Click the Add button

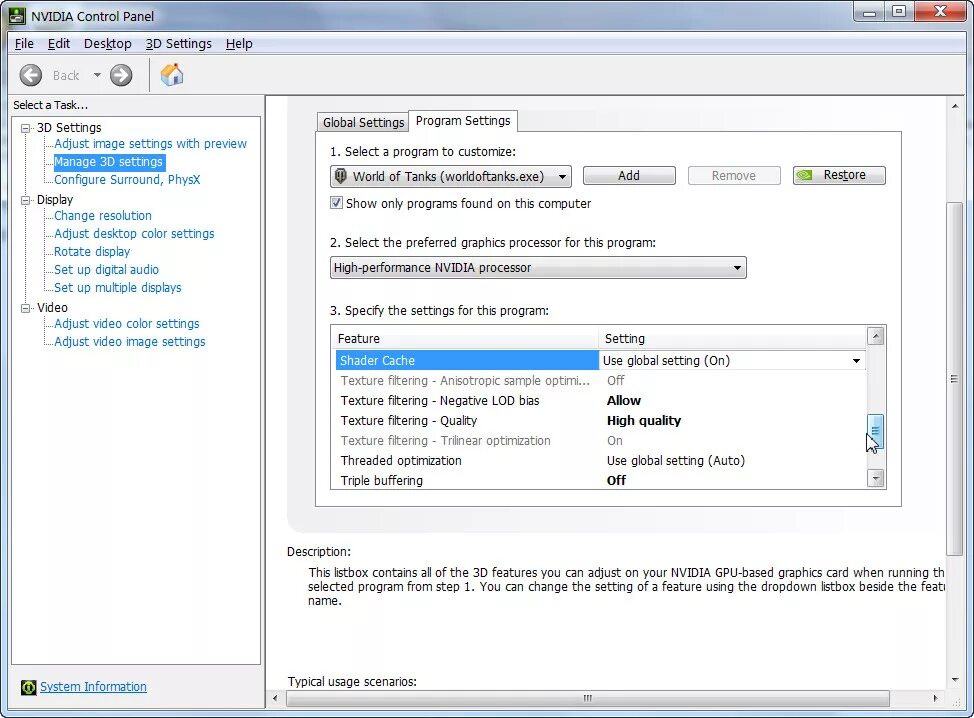[629, 176]
